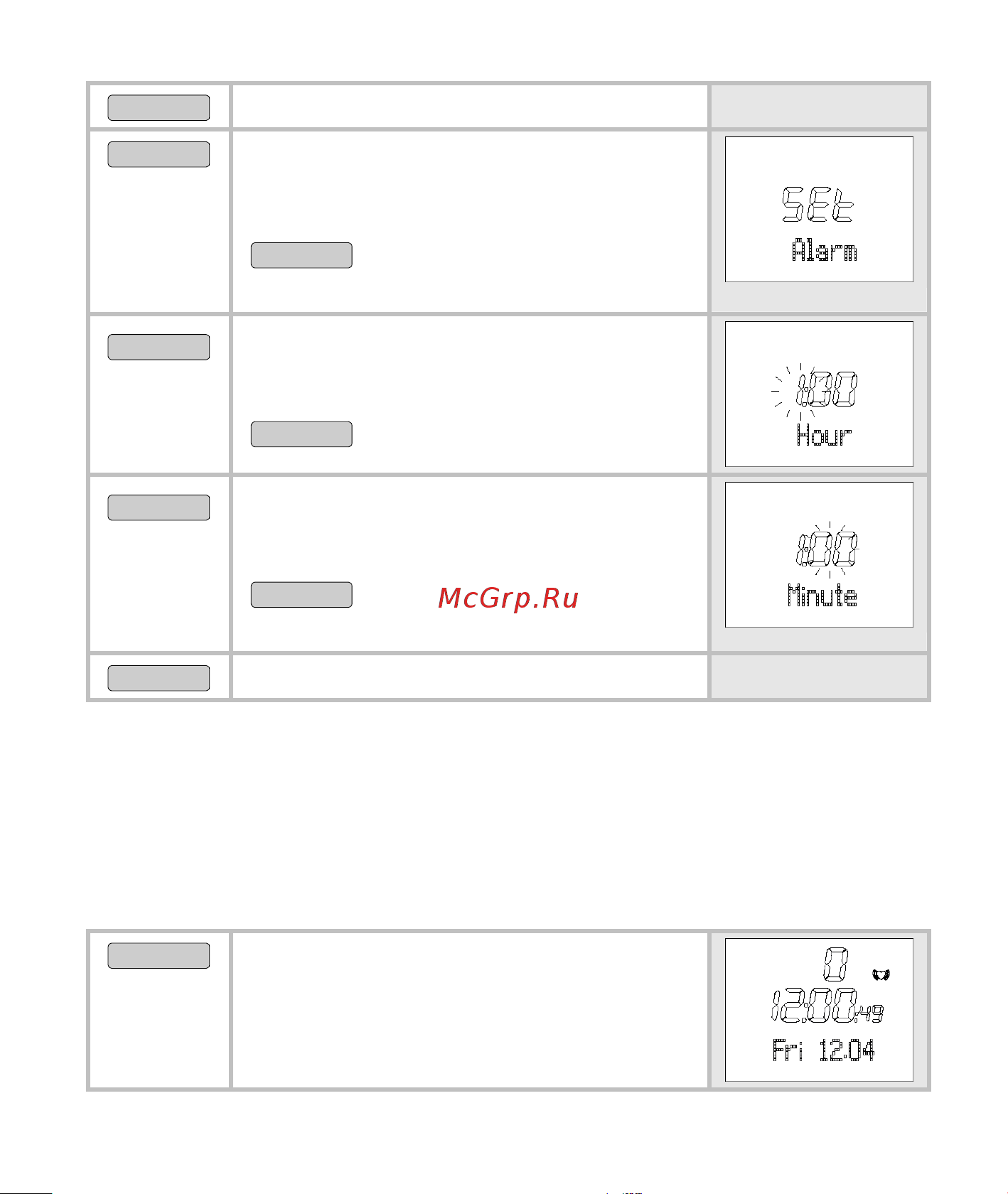Click the flashing hour digit above "Hour"
This screenshot has height=1194, width=1008.
coord(802,389)
